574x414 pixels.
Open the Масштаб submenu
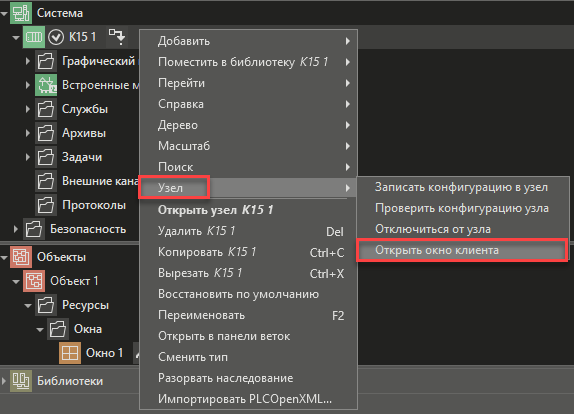click(248, 146)
